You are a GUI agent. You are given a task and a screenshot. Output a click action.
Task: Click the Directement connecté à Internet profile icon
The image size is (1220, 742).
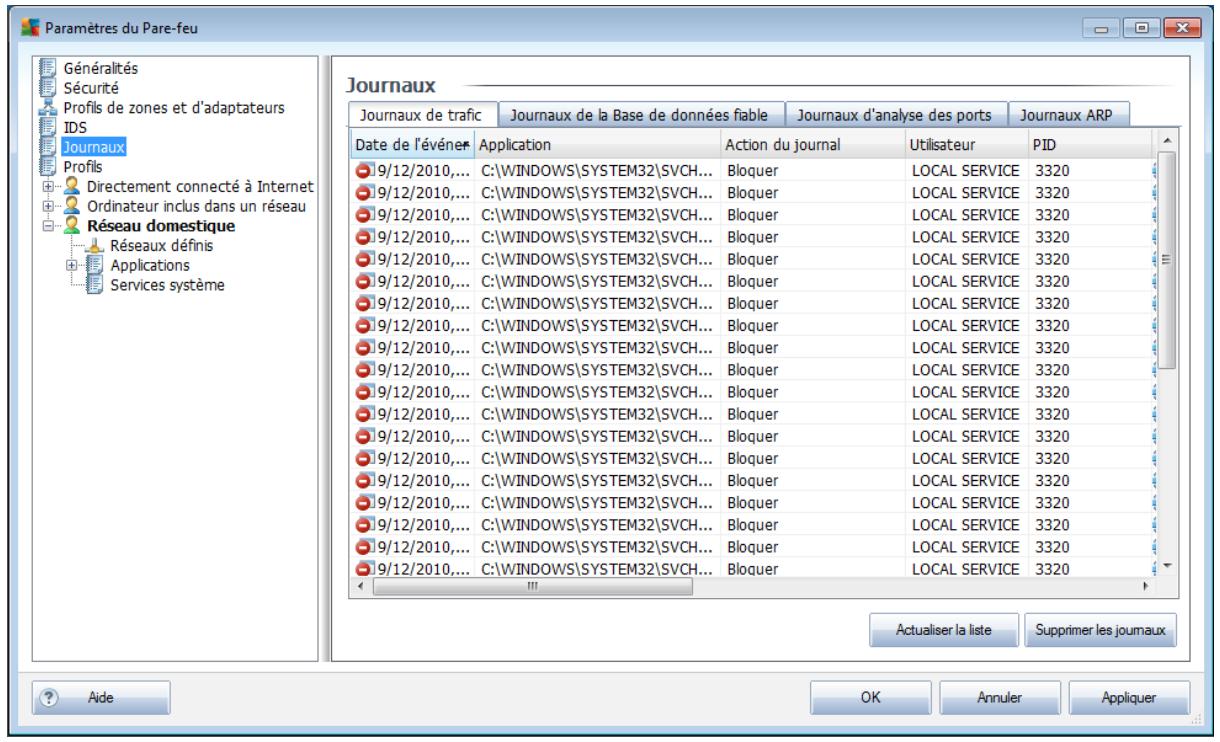pyautogui.click(x=71, y=186)
